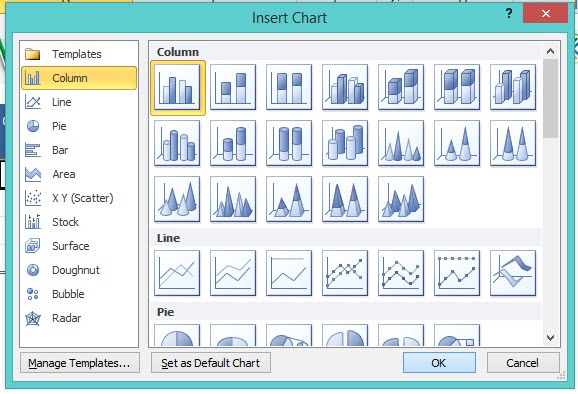Close the Insert Chart dialog

click(x=546, y=14)
